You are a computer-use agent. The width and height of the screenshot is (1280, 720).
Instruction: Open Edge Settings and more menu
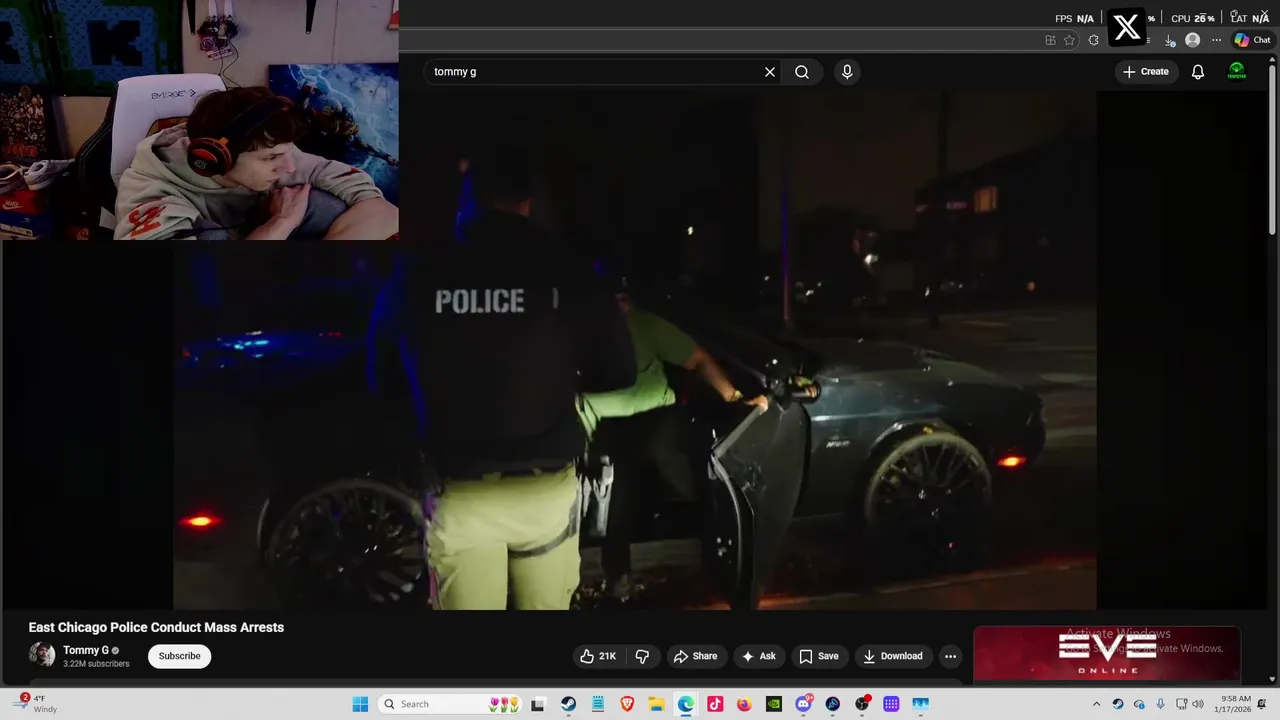click(1216, 40)
